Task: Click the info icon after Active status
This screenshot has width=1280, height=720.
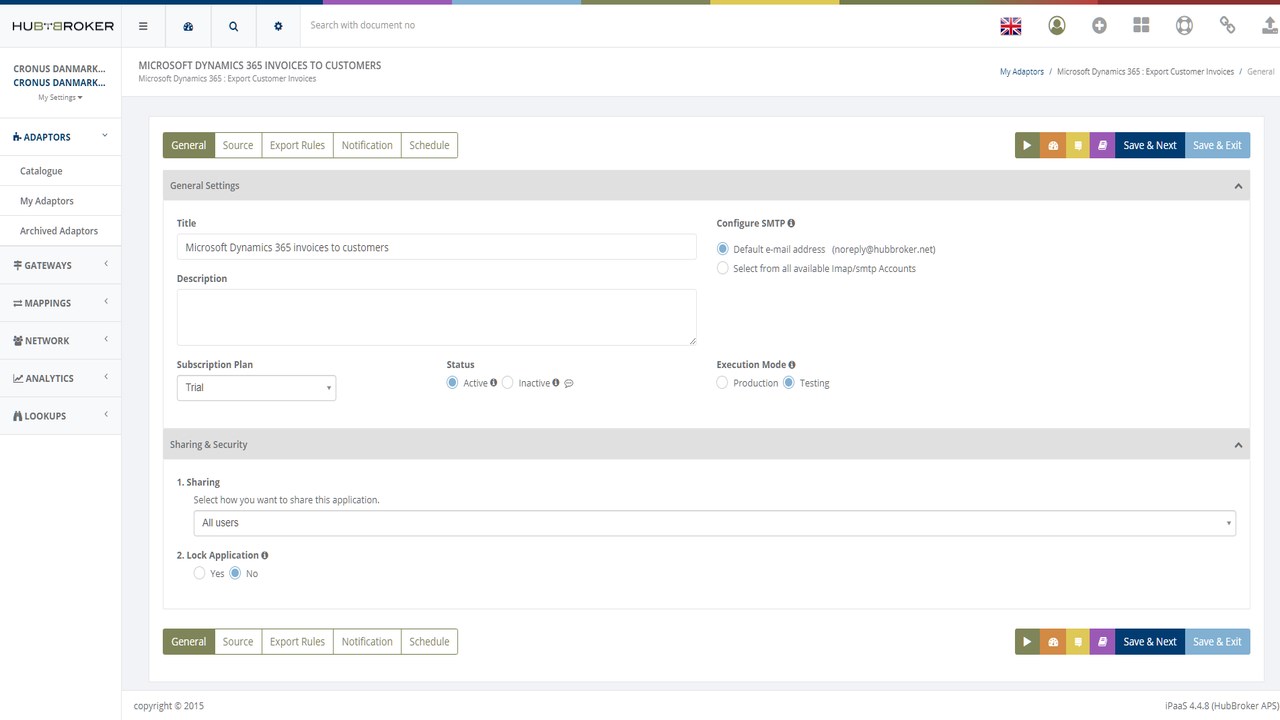Action: click(x=494, y=383)
